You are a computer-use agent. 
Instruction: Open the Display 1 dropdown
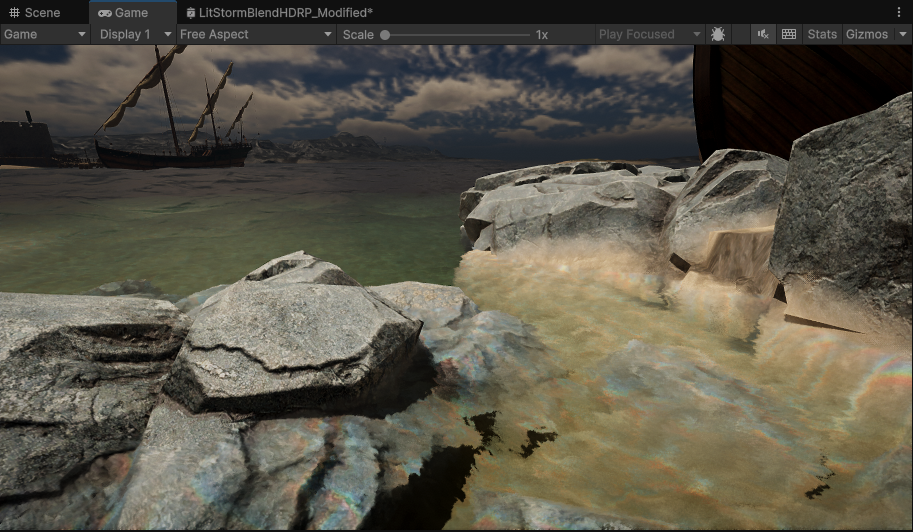pos(133,34)
